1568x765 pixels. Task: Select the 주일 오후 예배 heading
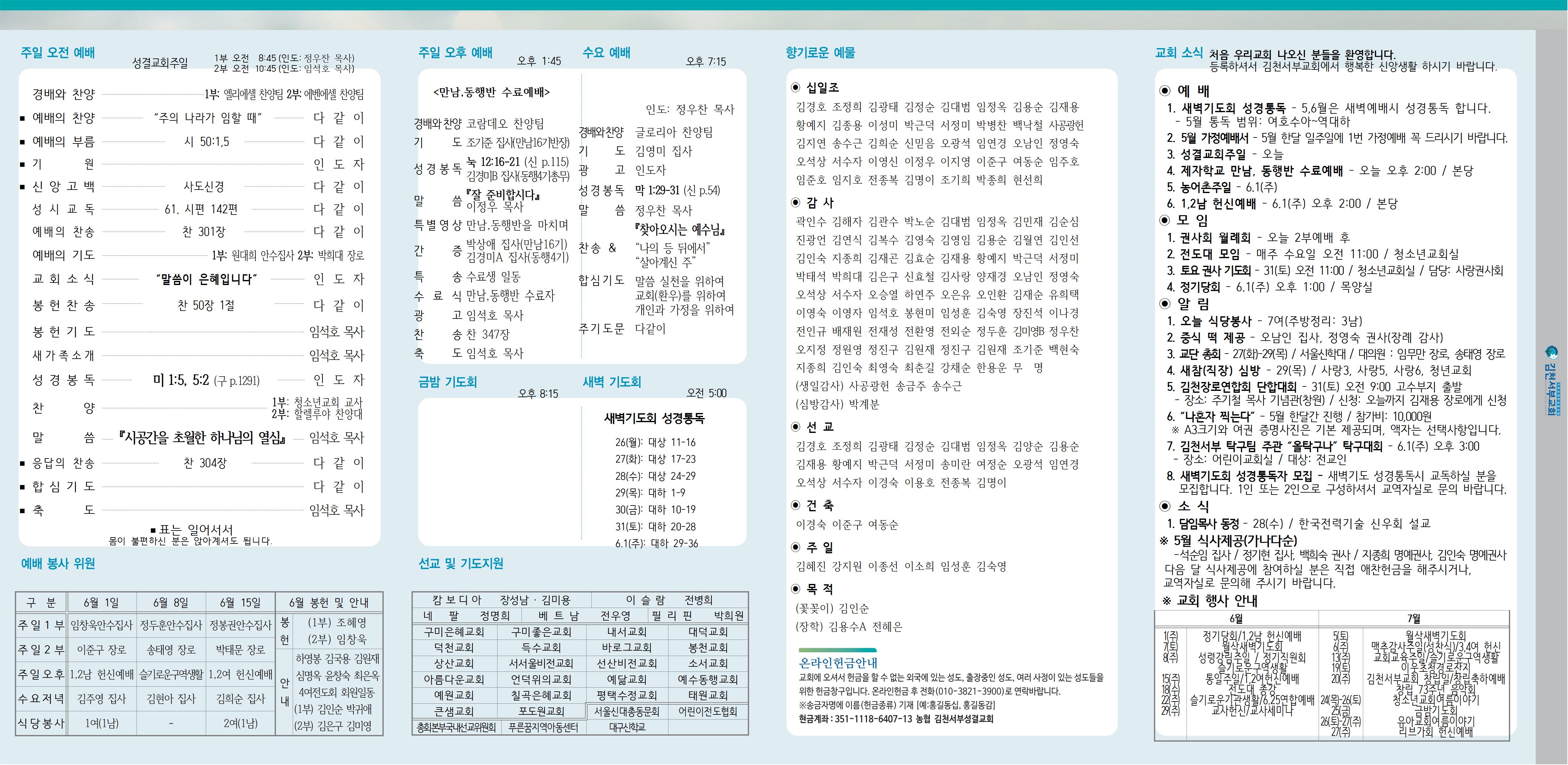(x=455, y=53)
